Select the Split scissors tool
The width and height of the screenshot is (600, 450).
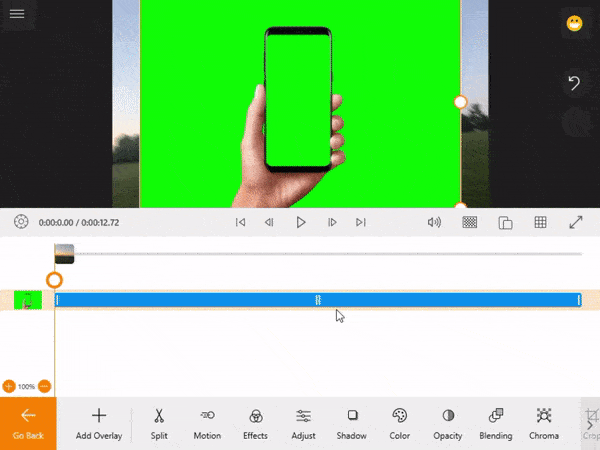point(159,424)
